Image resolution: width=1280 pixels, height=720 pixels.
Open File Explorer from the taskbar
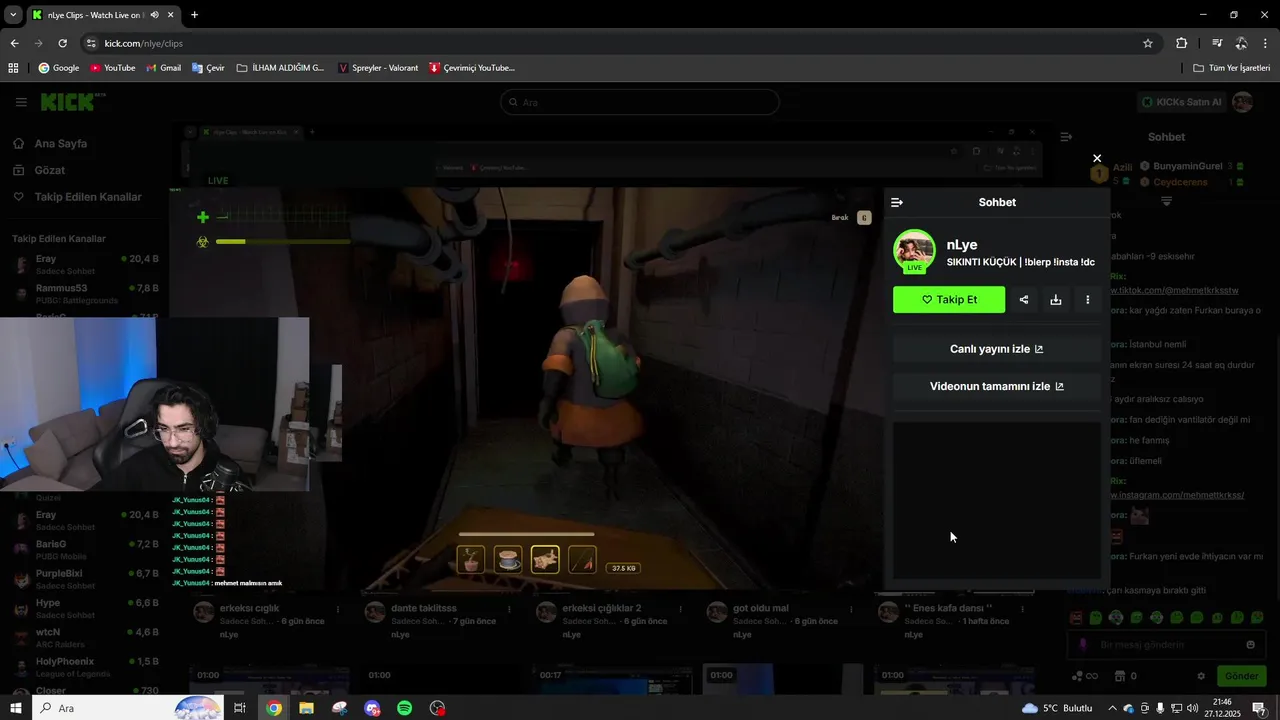tap(306, 708)
